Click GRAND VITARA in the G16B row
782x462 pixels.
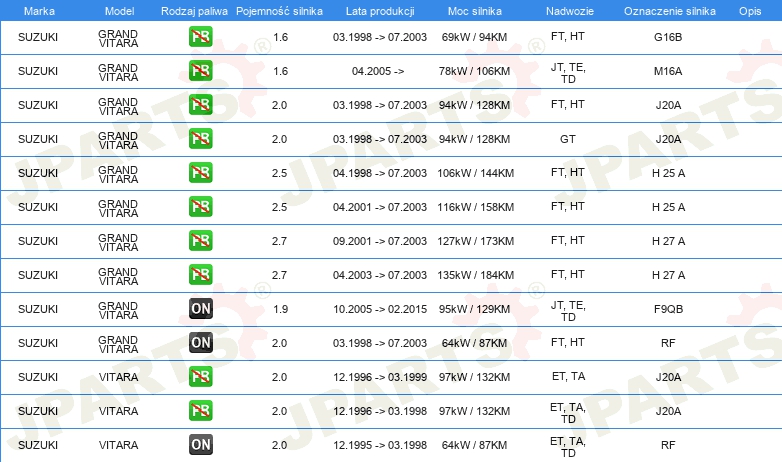118,38
